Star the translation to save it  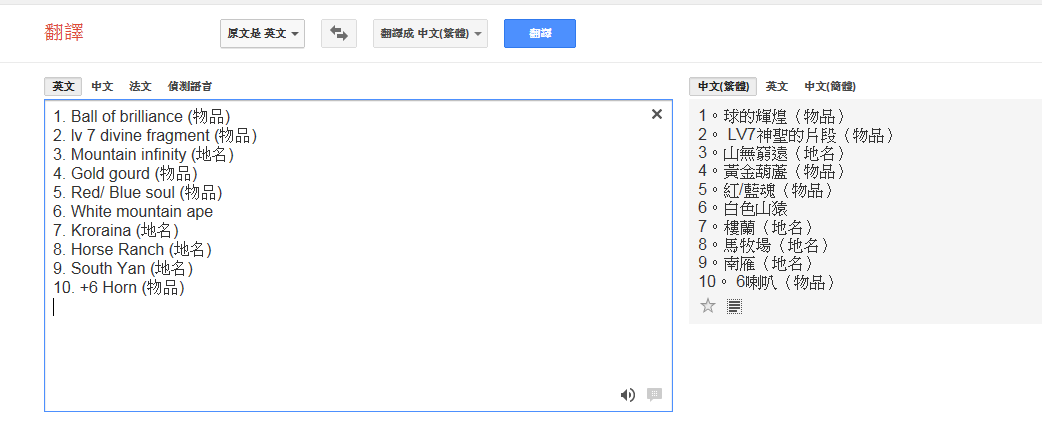pos(708,306)
